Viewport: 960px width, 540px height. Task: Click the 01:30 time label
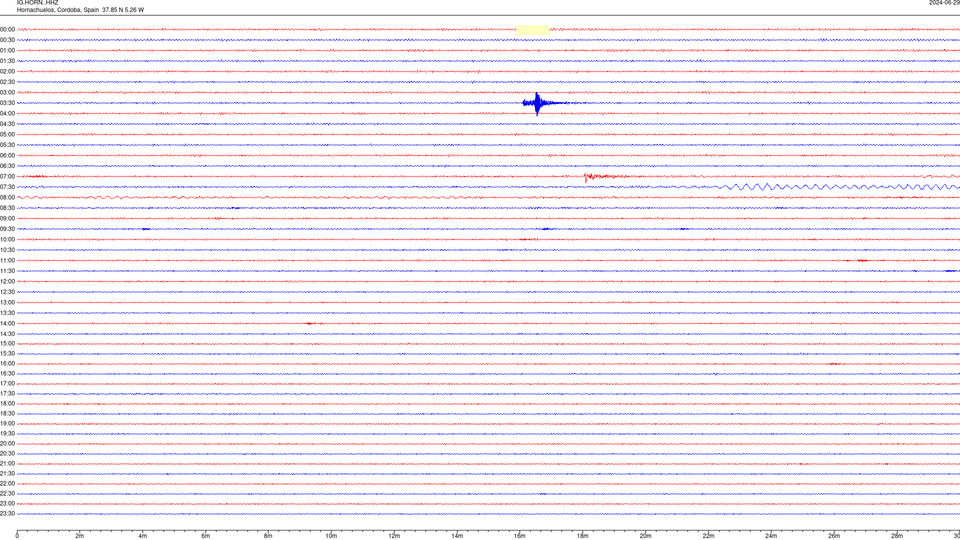(7, 61)
